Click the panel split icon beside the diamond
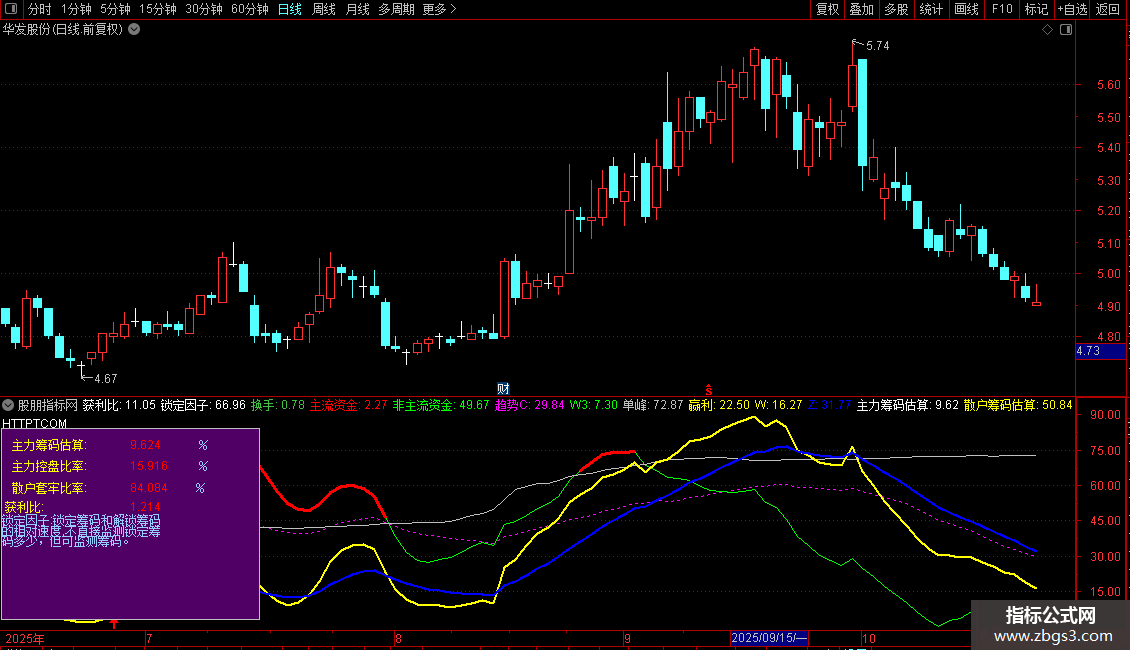The height and width of the screenshot is (650, 1130). (x=1066, y=30)
